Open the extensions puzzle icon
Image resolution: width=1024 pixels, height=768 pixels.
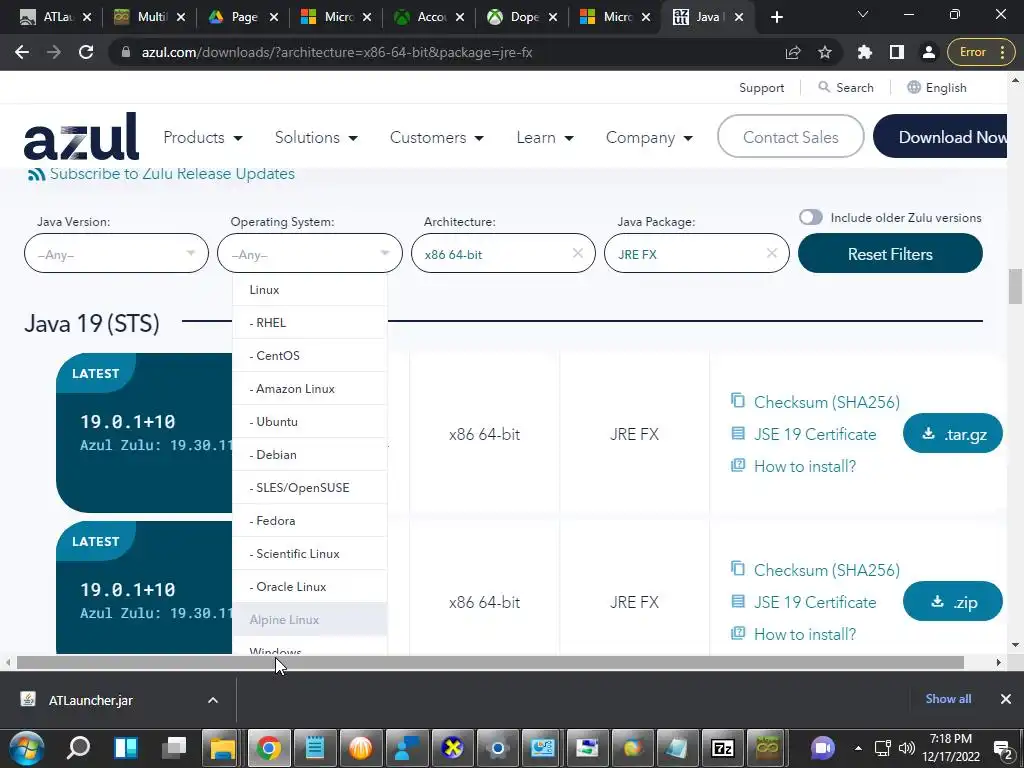pos(865,52)
